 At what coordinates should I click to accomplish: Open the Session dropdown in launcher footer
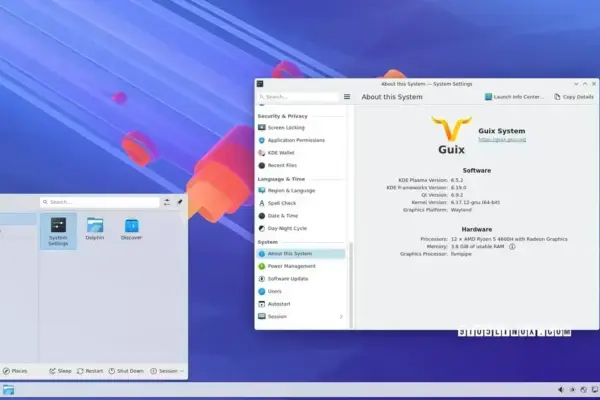(x=167, y=371)
